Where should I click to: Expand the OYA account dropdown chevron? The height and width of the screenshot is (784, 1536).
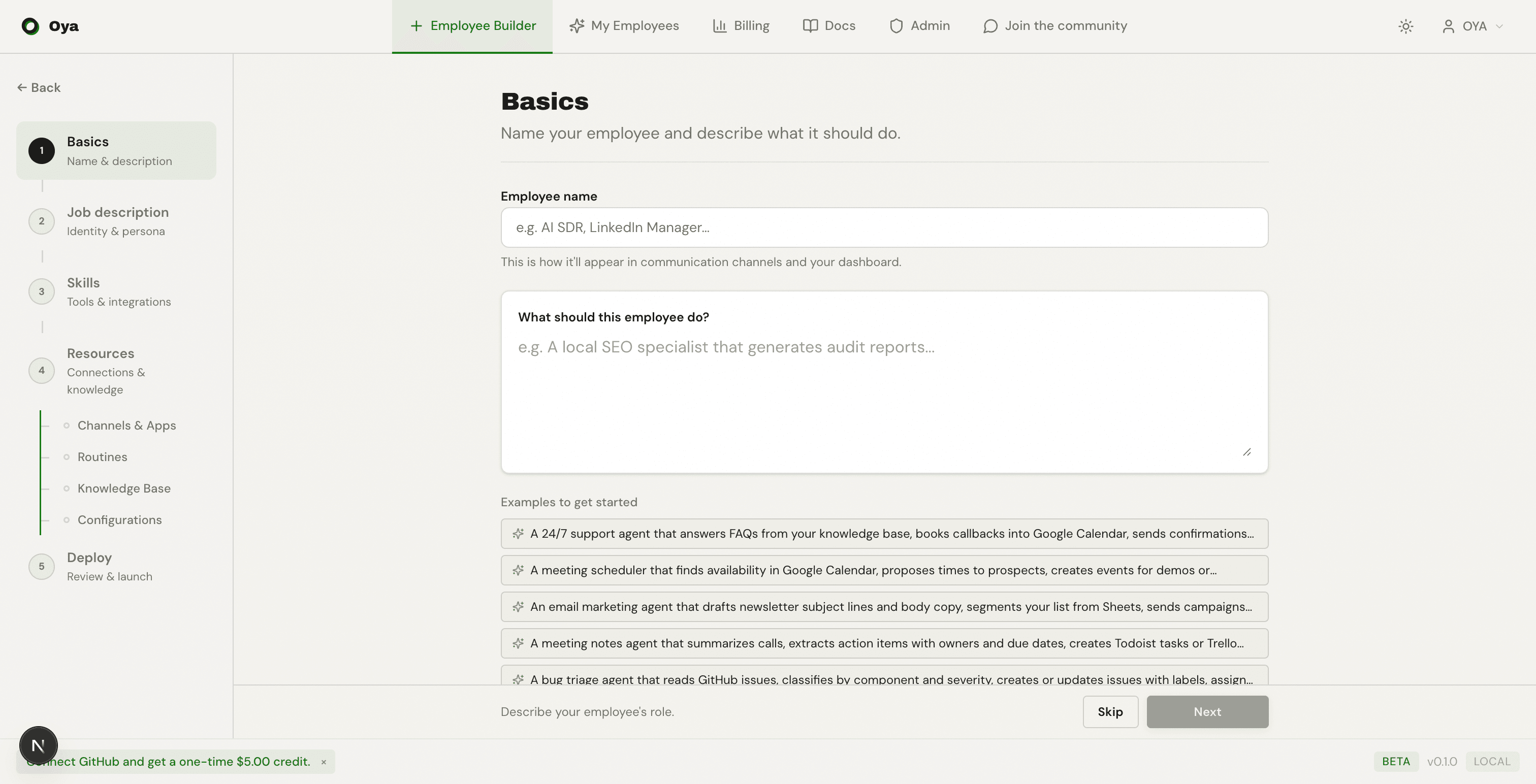tap(1500, 26)
